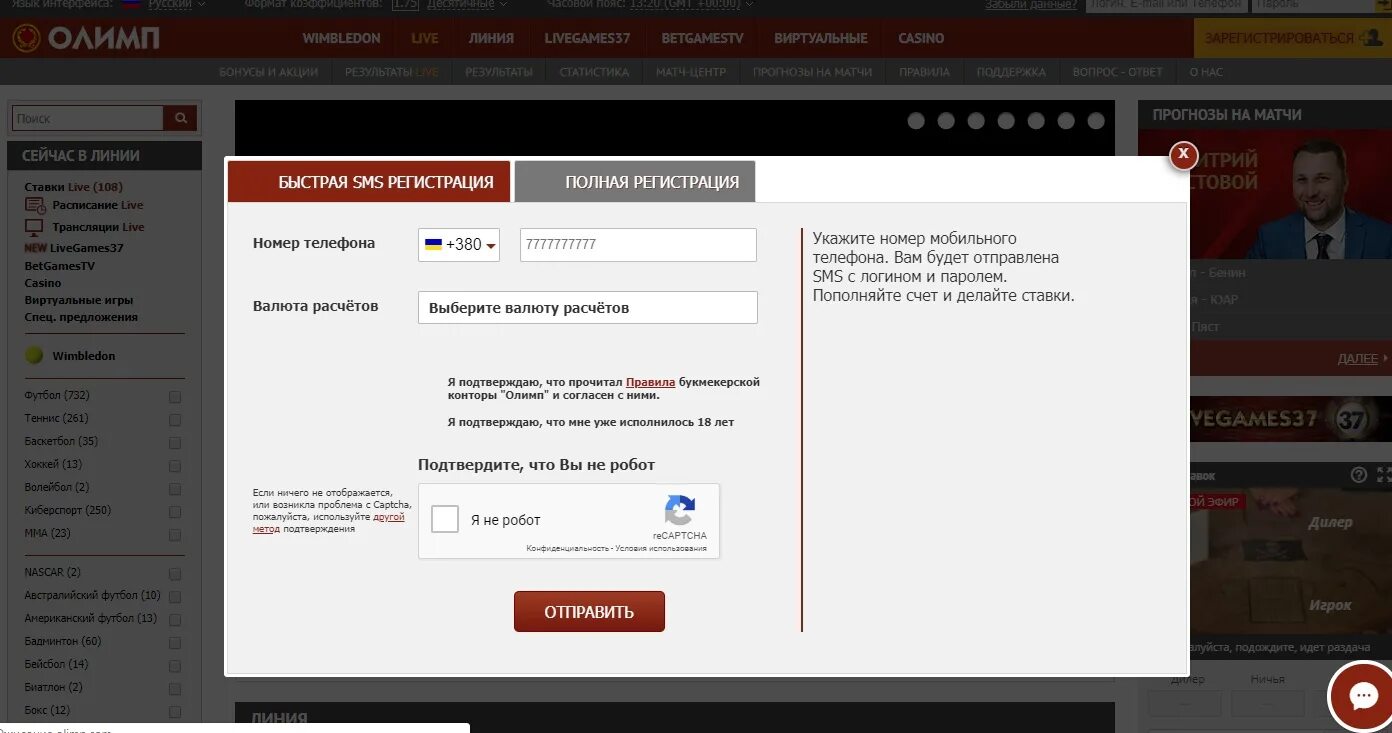This screenshot has width=1392, height=733.
Task: Open the live chat bubble icon
Action: [1364, 696]
